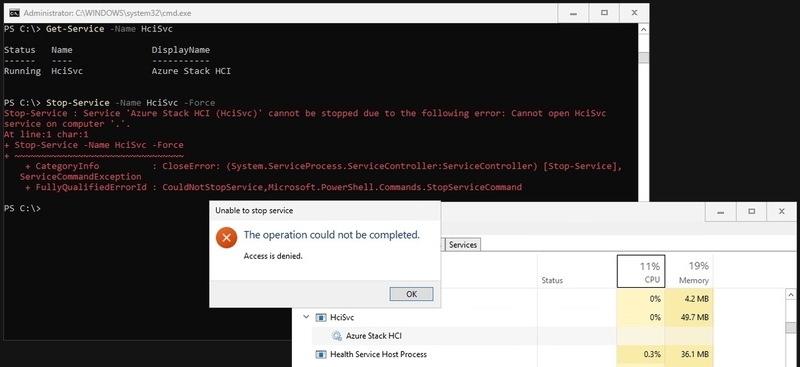The height and width of the screenshot is (367, 800).
Task: Click the FullyQualifiedErrorId error line
Action: pyautogui.click(x=273, y=187)
